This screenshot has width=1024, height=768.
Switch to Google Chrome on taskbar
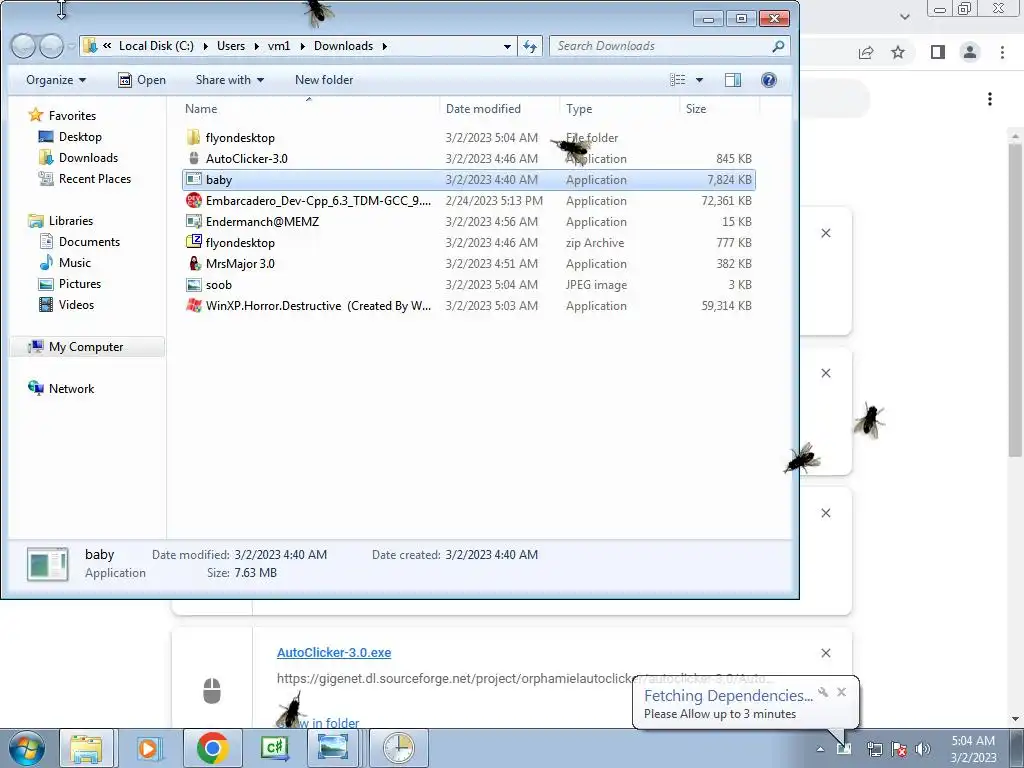coord(212,748)
